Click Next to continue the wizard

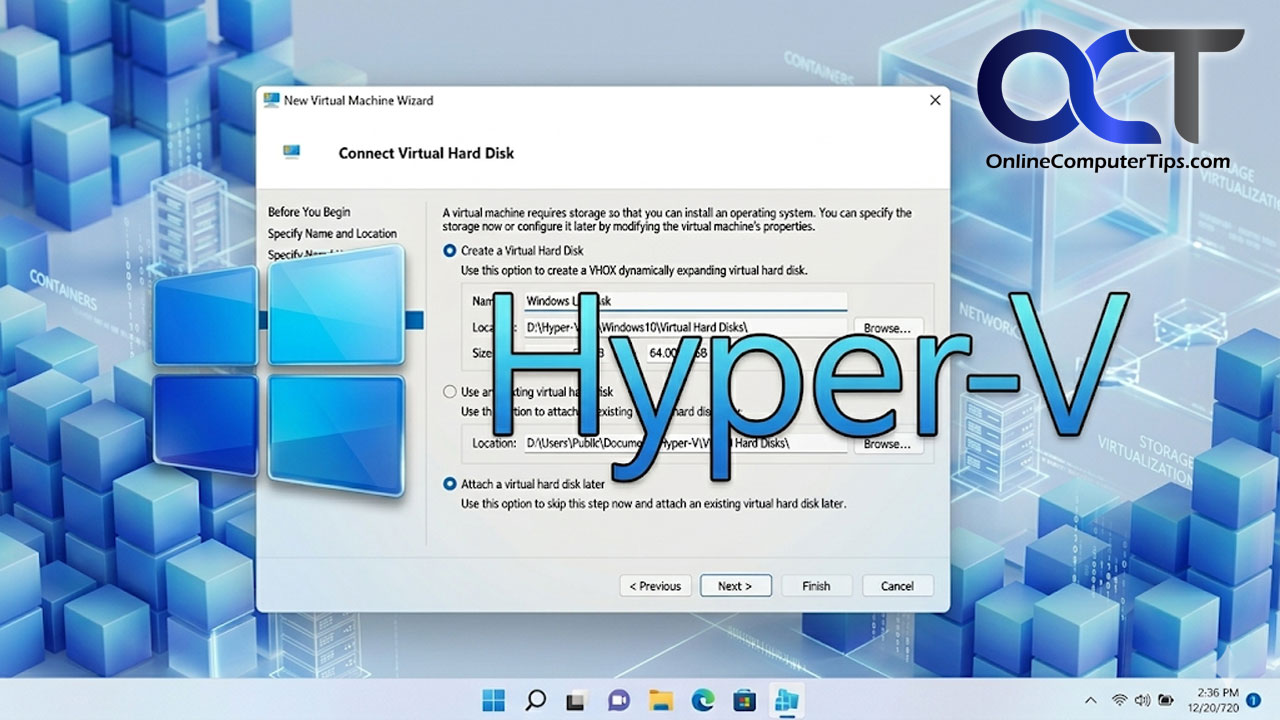point(737,586)
